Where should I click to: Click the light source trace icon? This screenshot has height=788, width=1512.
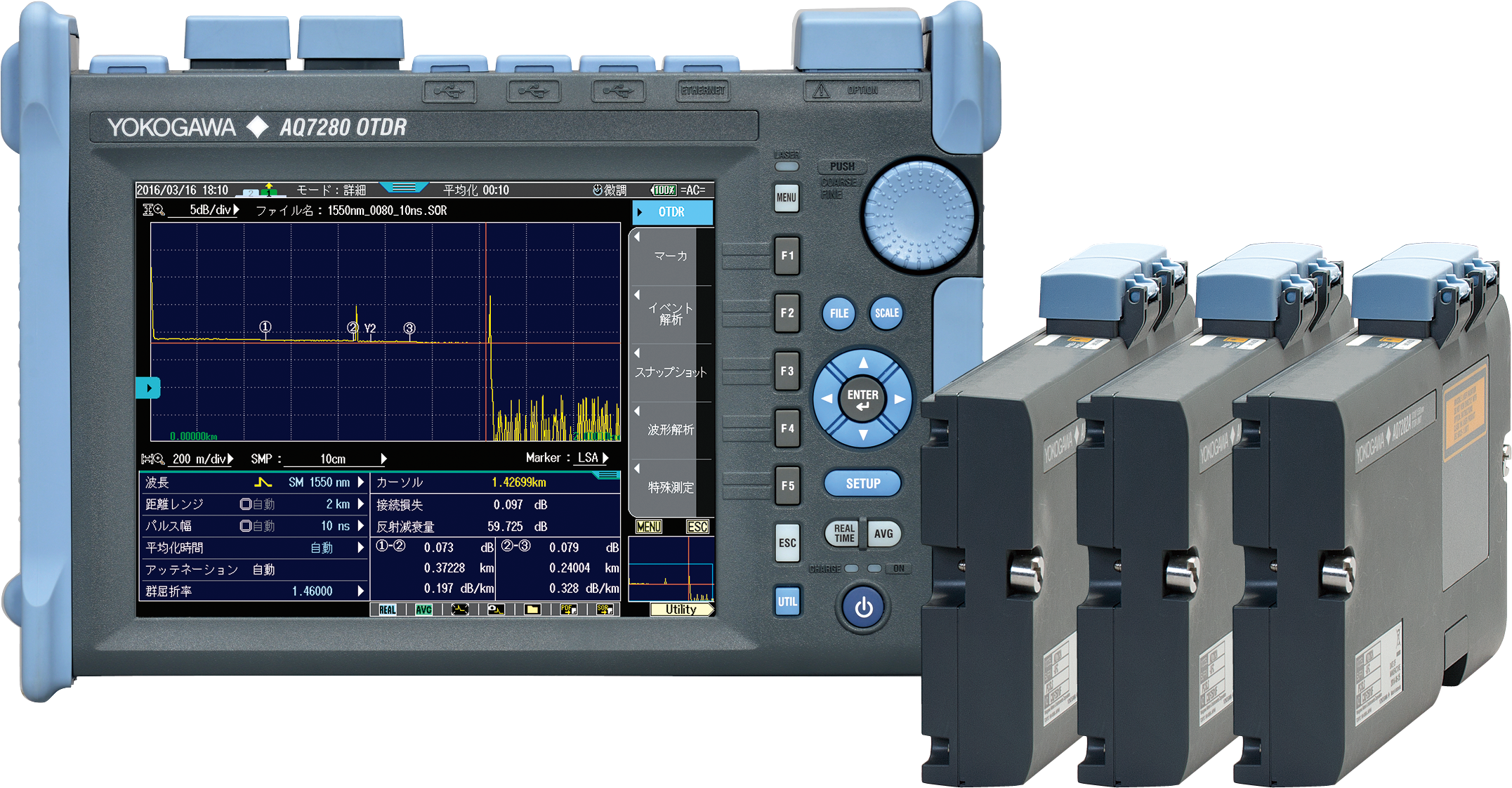coord(496,610)
